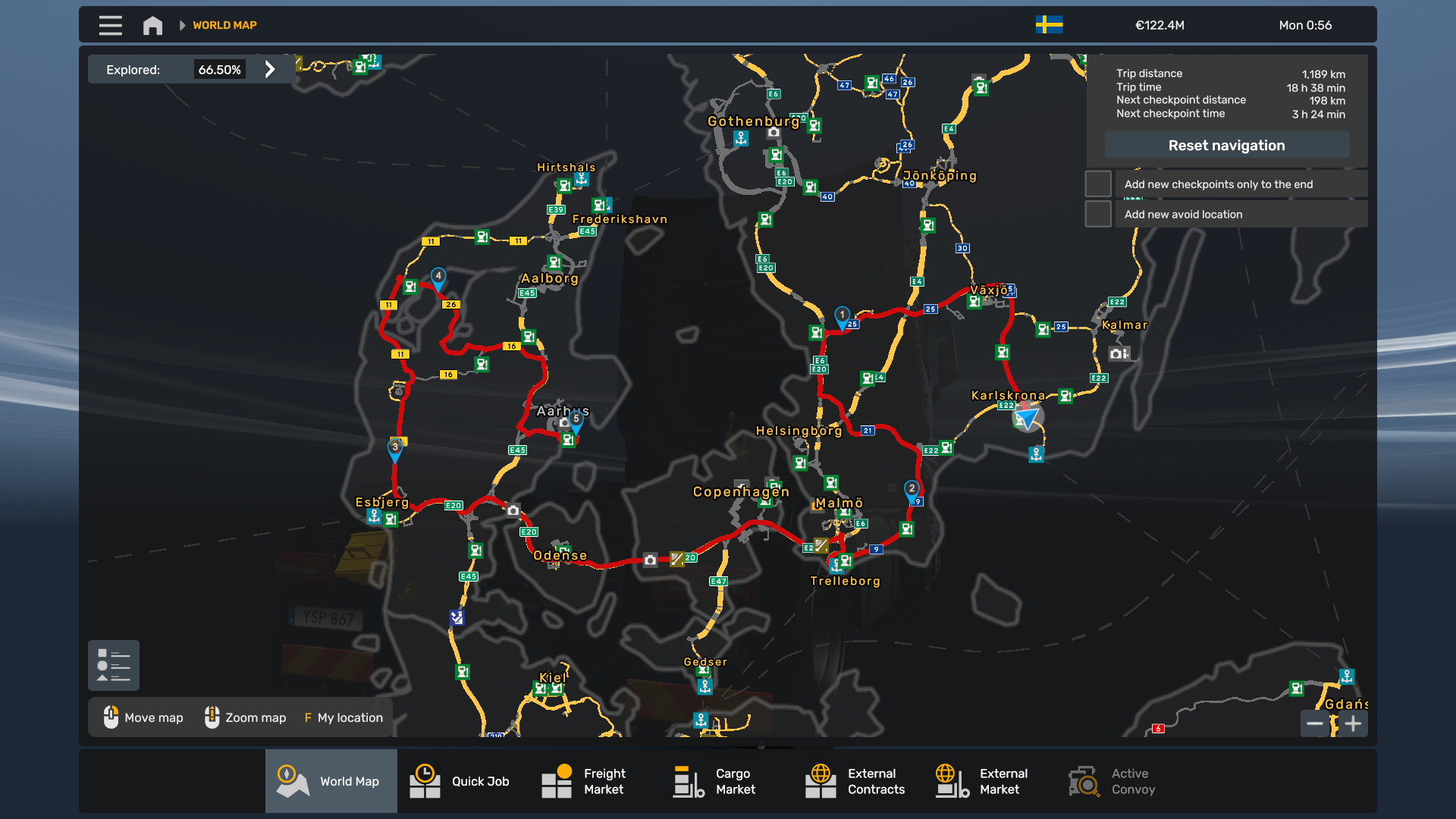Image resolution: width=1456 pixels, height=819 pixels.
Task: Open External Contracts section
Action: tap(855, 781)
